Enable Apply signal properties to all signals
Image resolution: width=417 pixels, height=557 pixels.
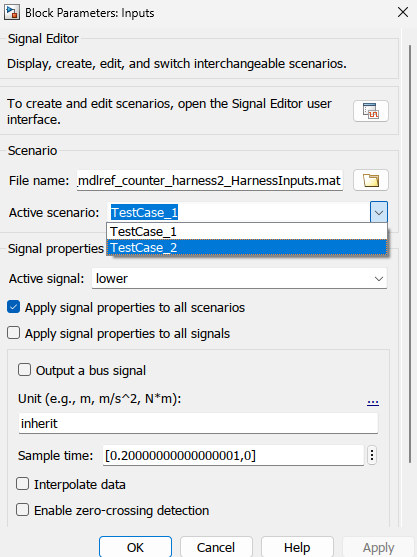(13, 333)
